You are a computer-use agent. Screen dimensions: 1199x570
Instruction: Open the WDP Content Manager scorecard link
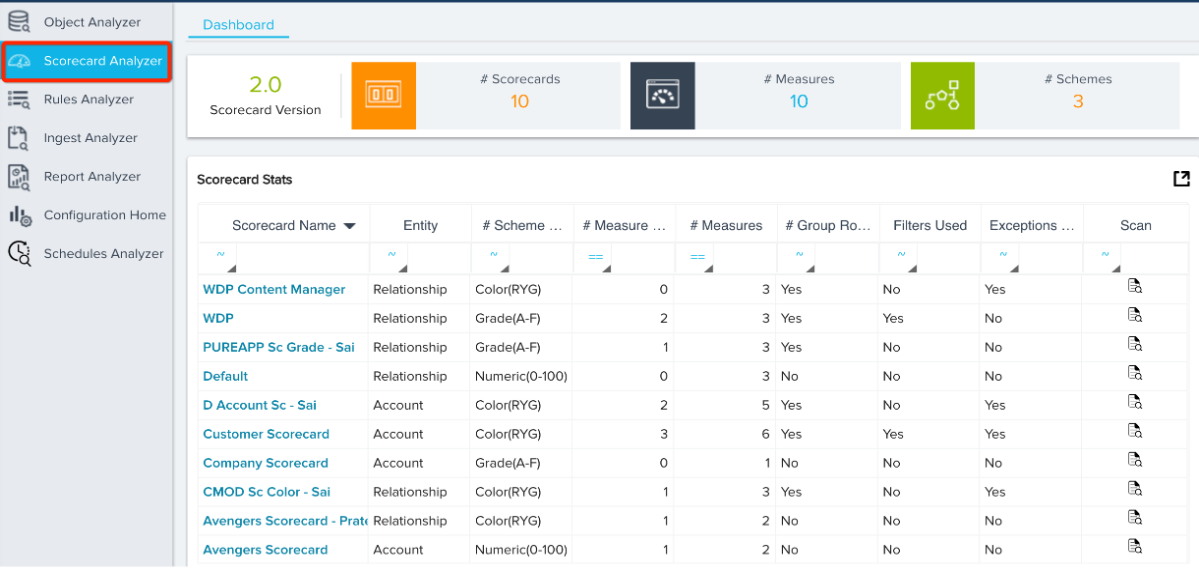[x=274, y=290]
